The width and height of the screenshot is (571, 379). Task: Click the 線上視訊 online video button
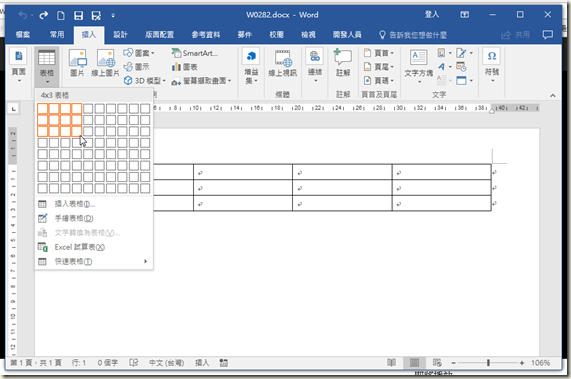(x=283, y=63)
